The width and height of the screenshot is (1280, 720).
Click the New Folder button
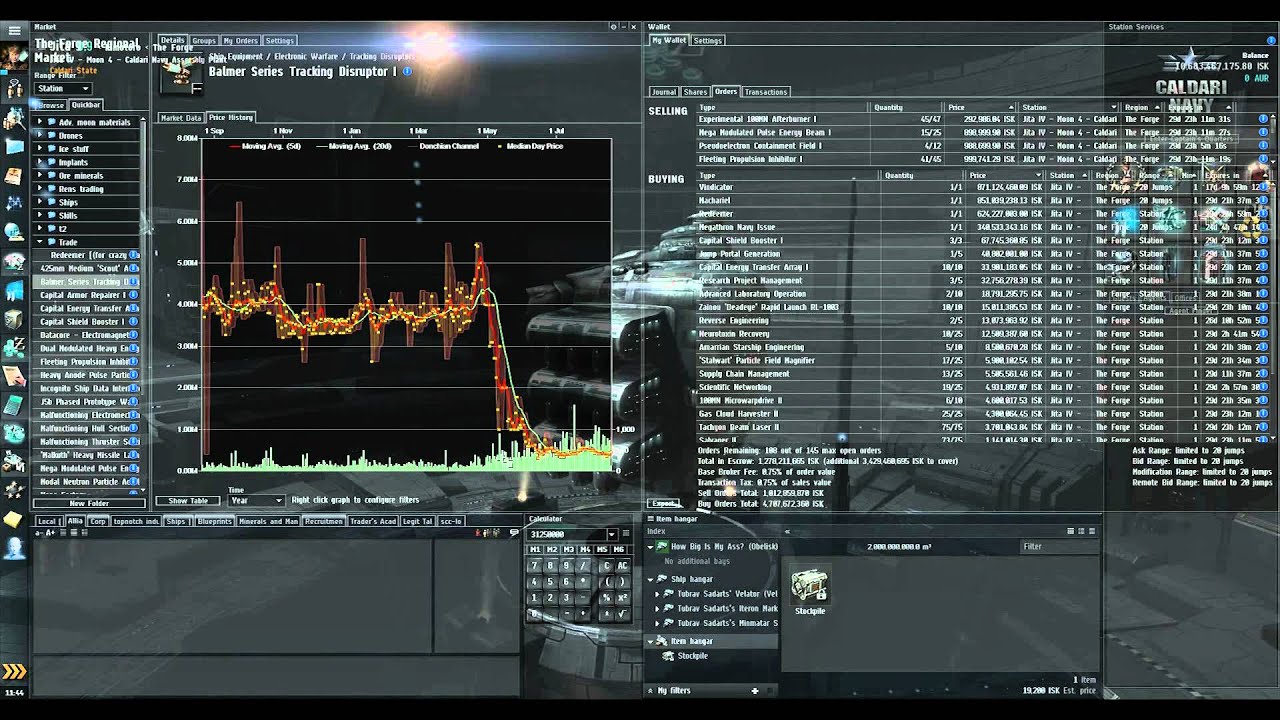(x=89, y=503)
